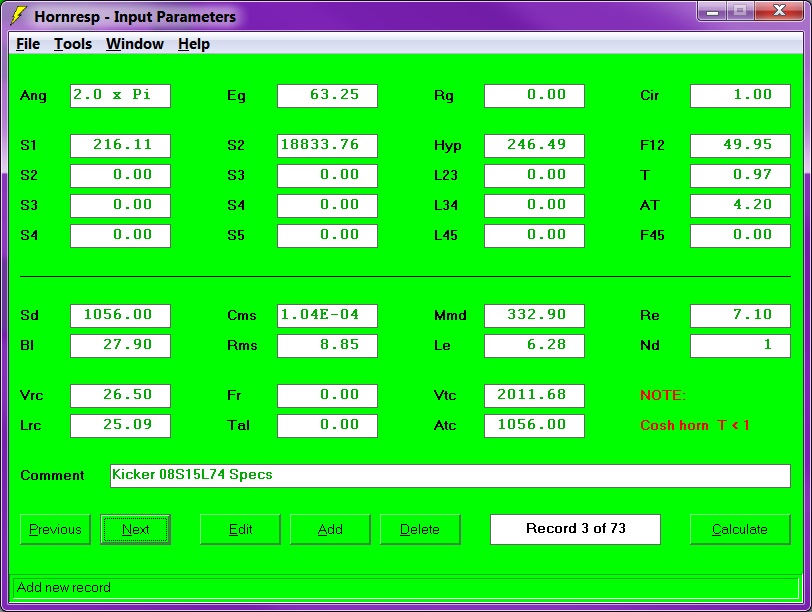Click the Delete button
Screen dimensions: 812x612
(420, 529)
